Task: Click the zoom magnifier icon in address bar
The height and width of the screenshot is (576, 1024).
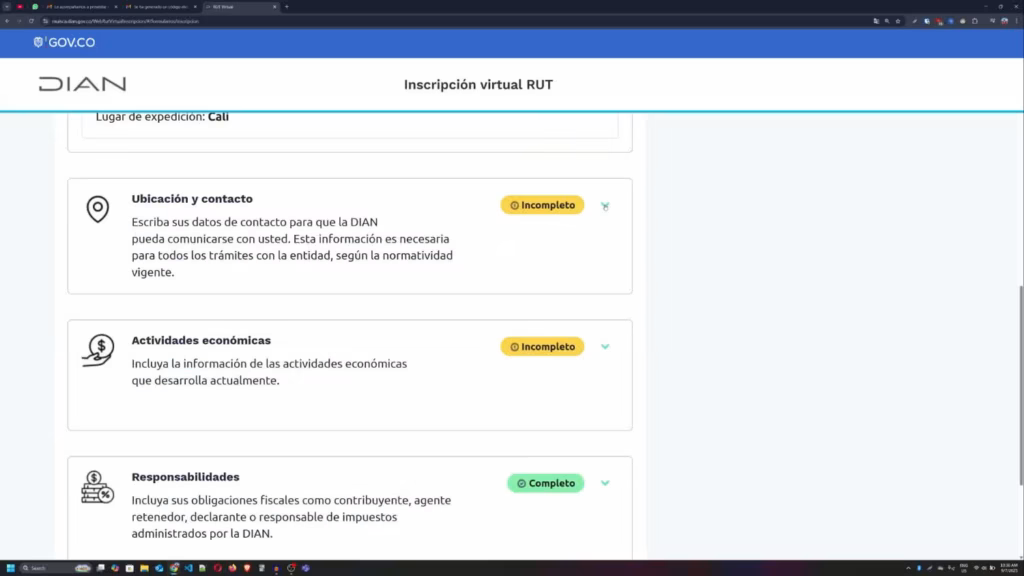Action: pyautogui.click(x=887, y=21)
